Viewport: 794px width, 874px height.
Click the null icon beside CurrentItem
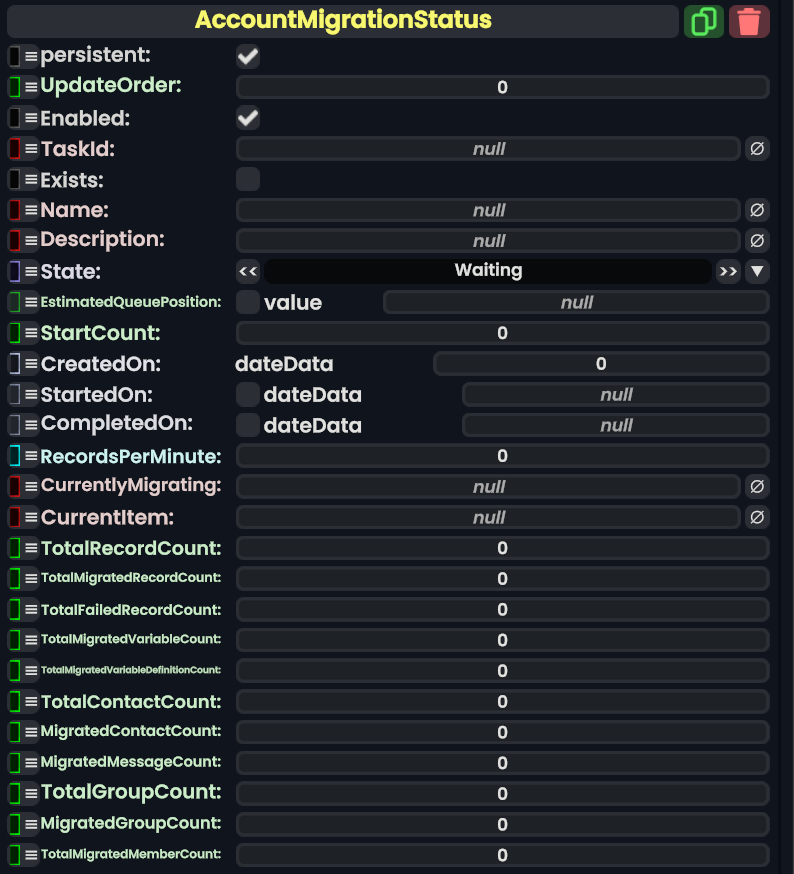click(x=757, y=517)
